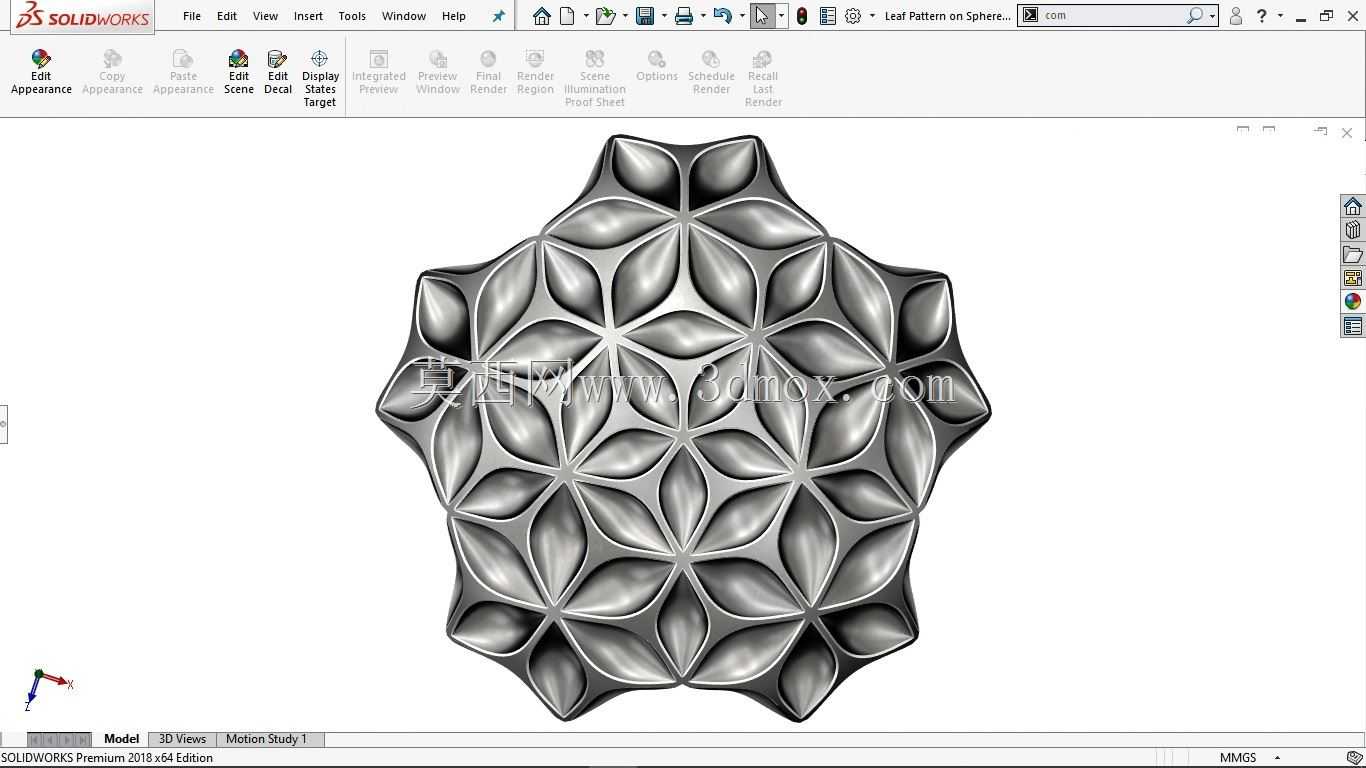Open the View menu
The width and height of the screenshot is (1366, 768).
click(x=265, y=16)
